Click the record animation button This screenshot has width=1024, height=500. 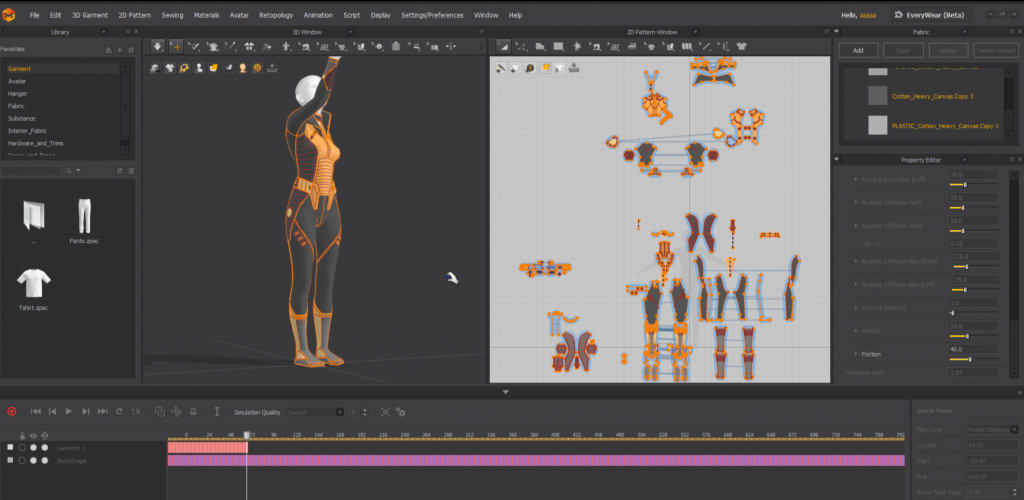12,411
